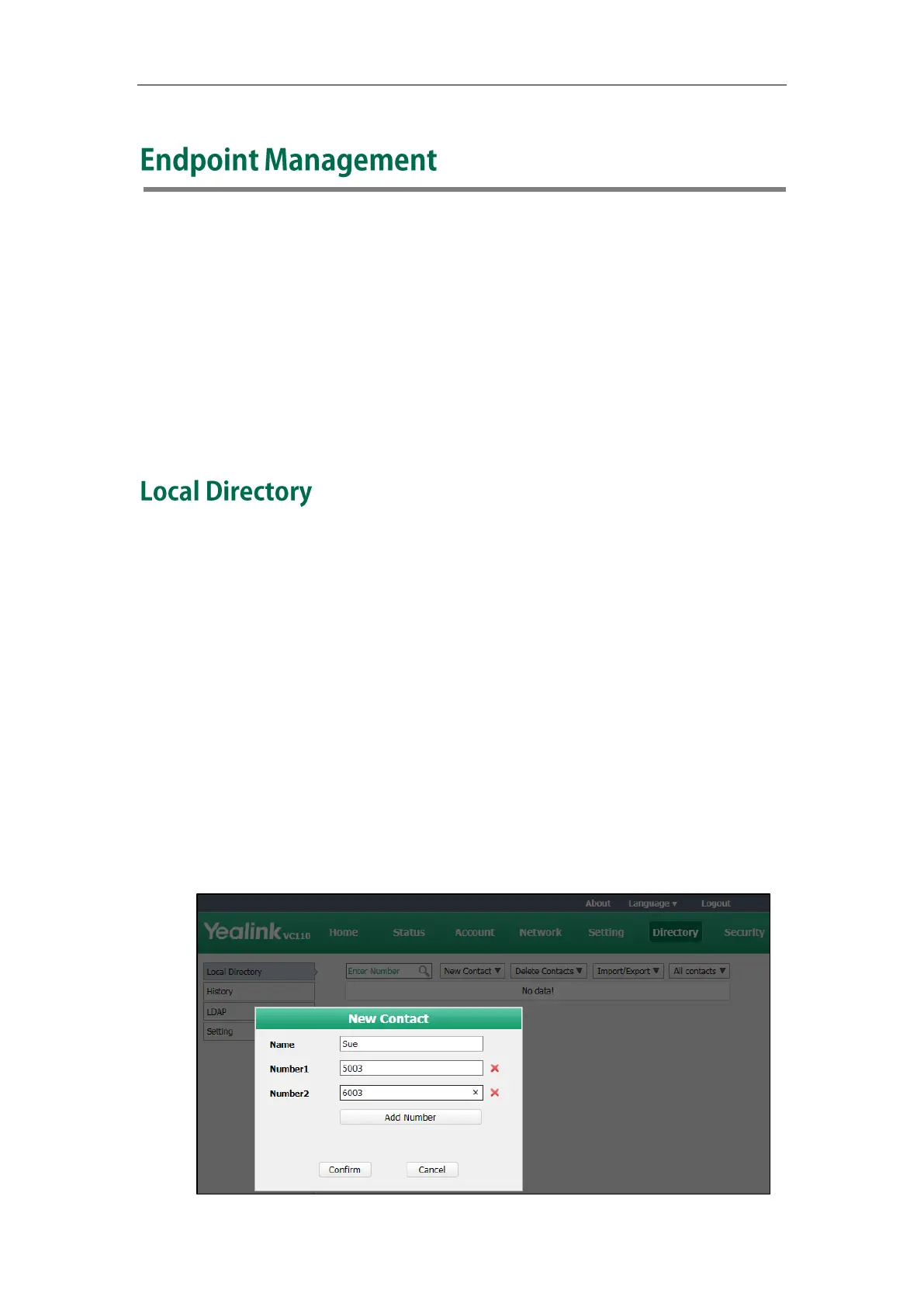Select Local Directory in the sidebar
Viewport: 924px width, 1307px height.
259,972
